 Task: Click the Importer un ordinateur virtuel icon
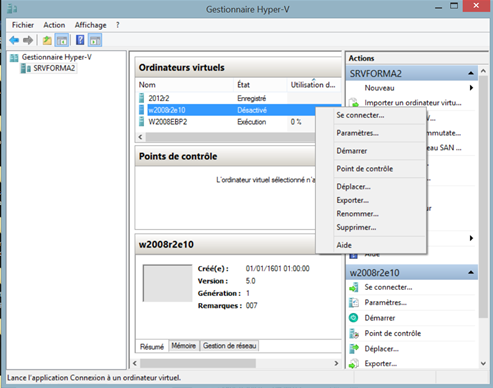pyautogui.click(x=354, y=103)
